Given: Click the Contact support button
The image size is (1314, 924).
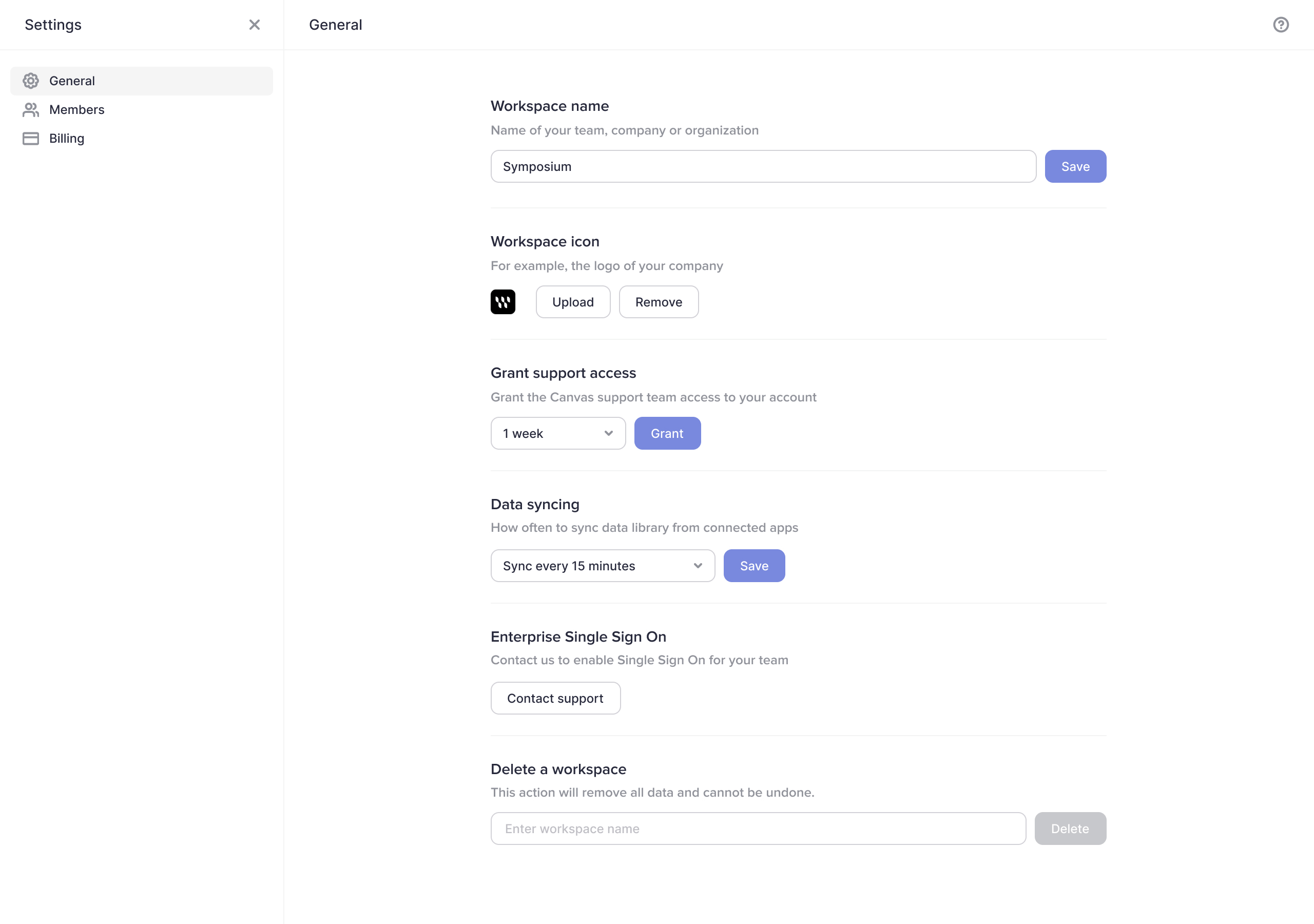Looking at the screenshot, I should tap(554, 698).
